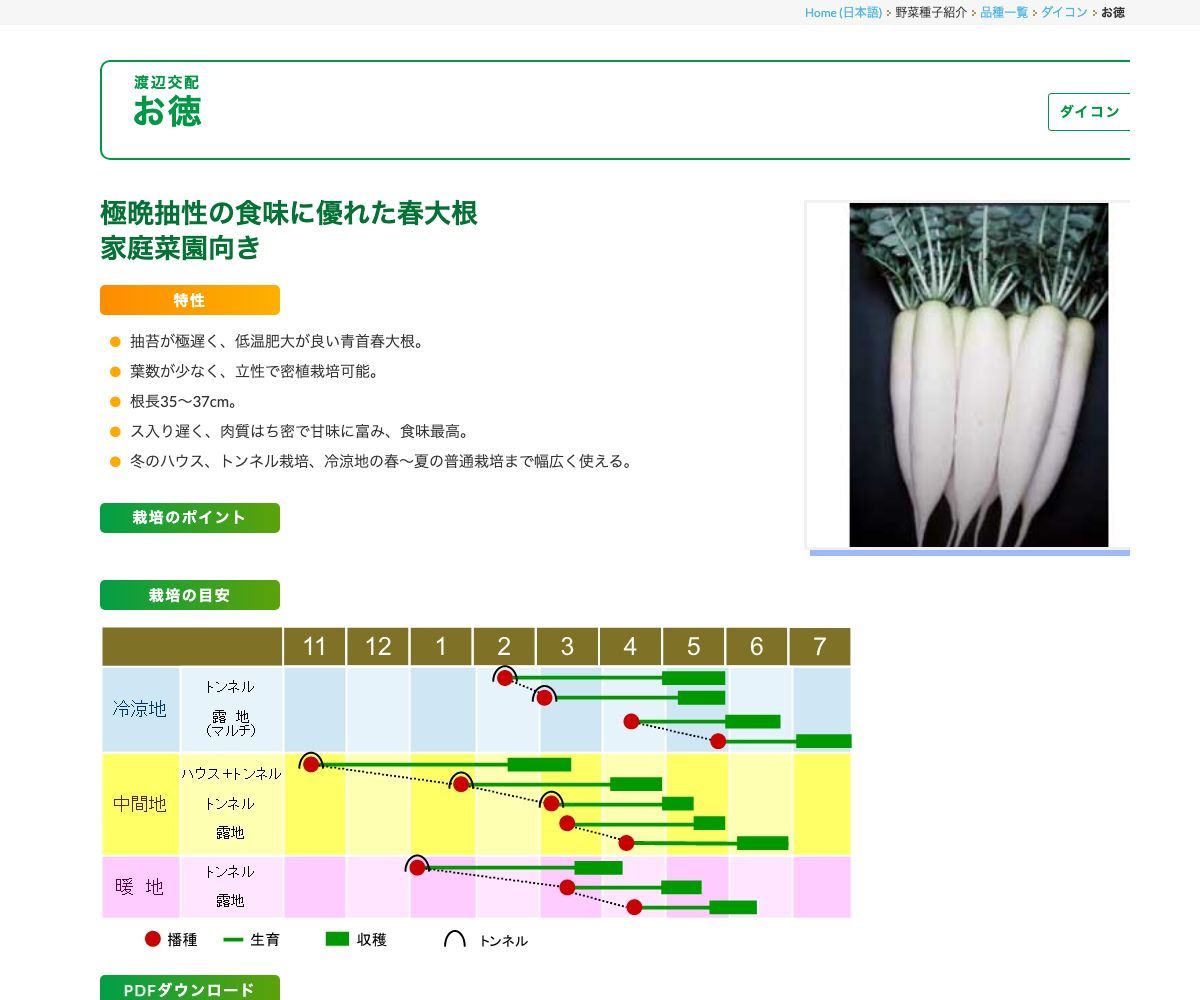
Task: Click the お徳 breadcrumb text
Action: click(x=1111, y=13)
